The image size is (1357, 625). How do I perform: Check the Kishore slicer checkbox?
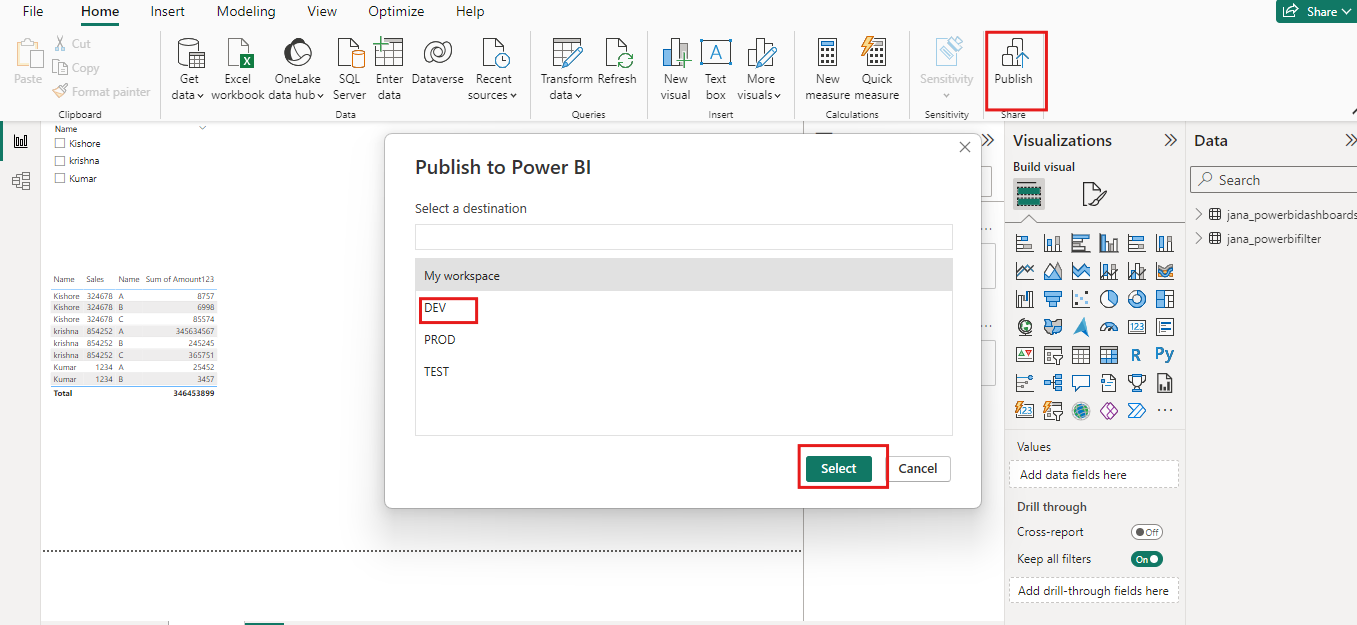(60, 144)
